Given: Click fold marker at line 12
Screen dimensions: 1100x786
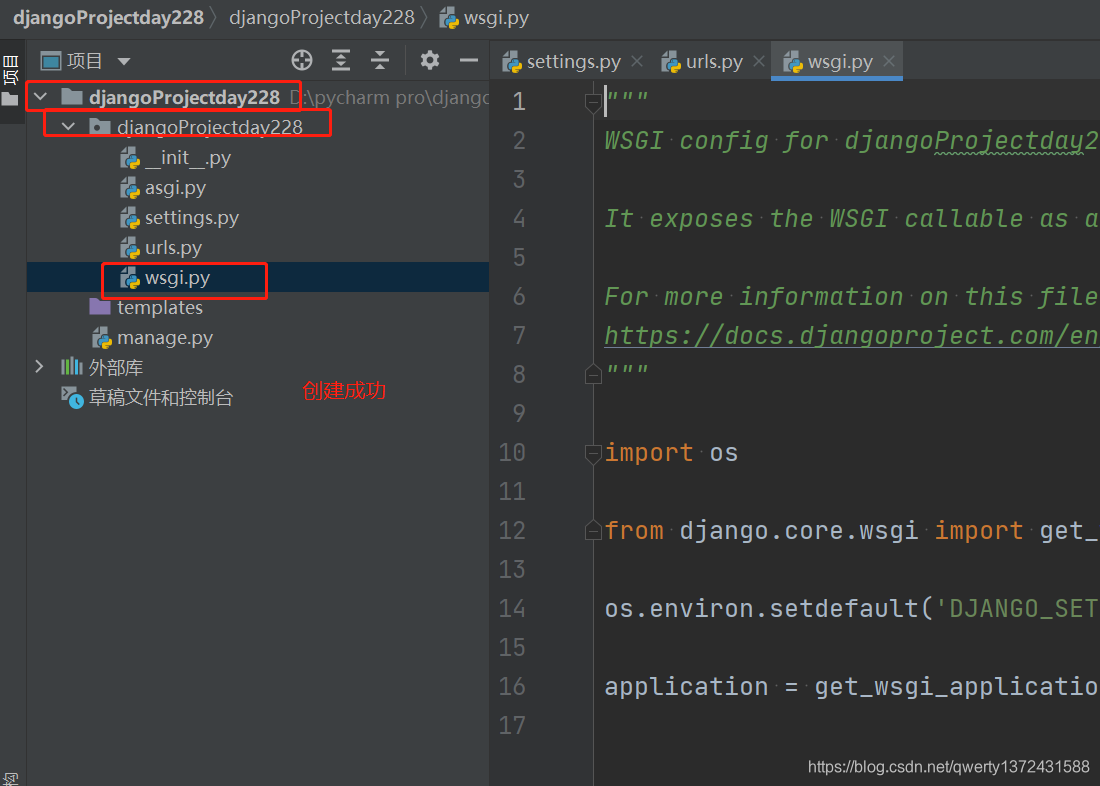Looking at the screenshot, I should (x=593, y=531).
